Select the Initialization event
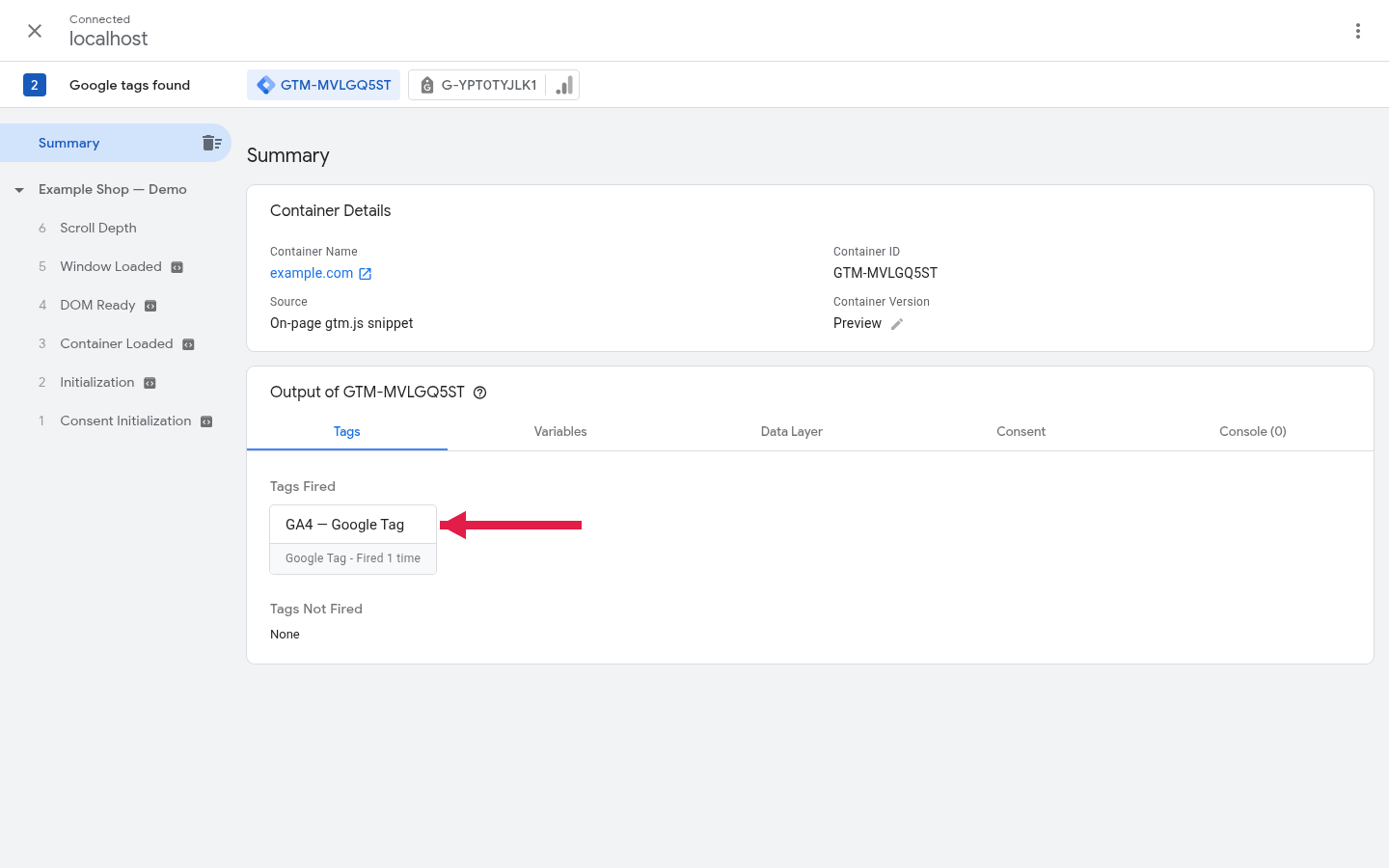 (x=97, y=382)
